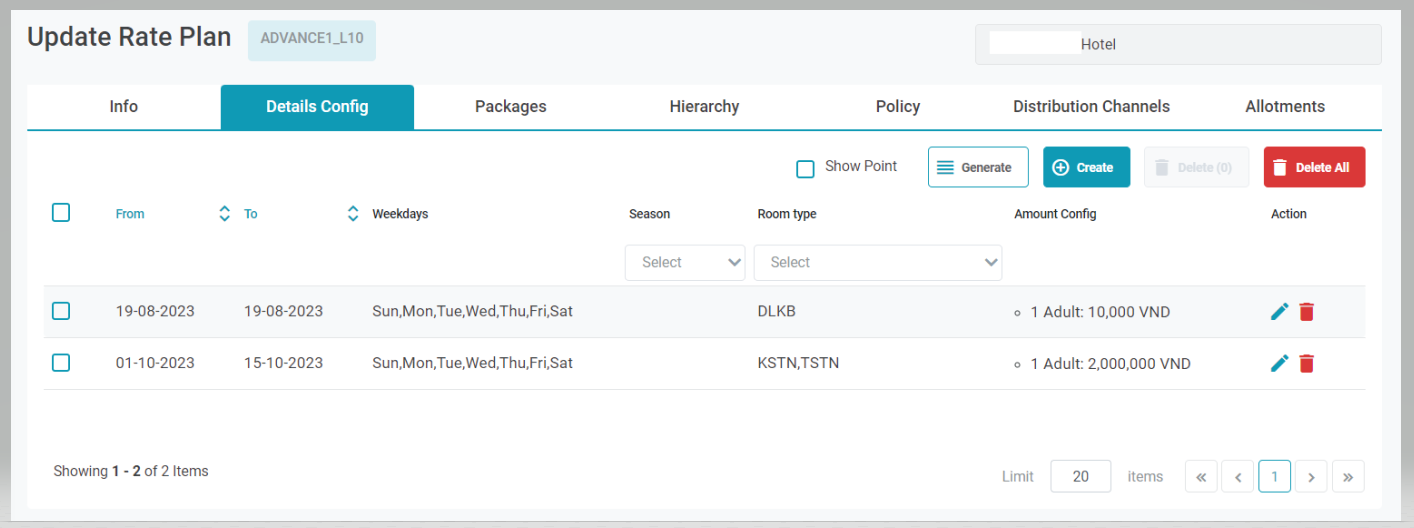
Task: Click the Generate button
Action: point(977,167)
